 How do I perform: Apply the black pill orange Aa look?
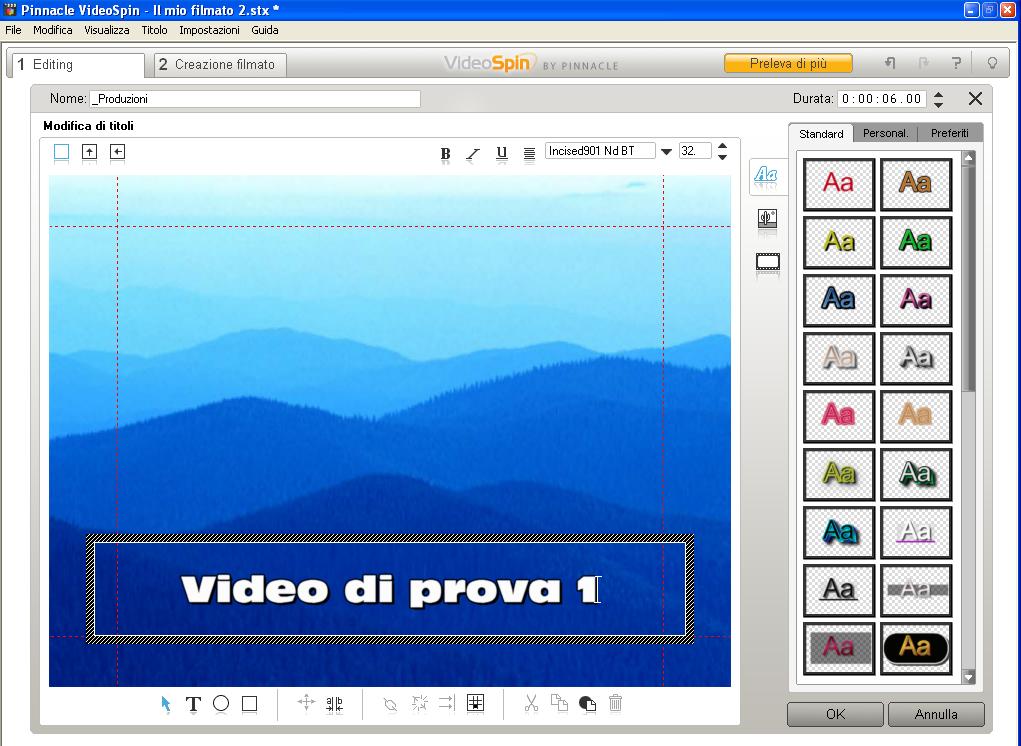tap(916, 648)
